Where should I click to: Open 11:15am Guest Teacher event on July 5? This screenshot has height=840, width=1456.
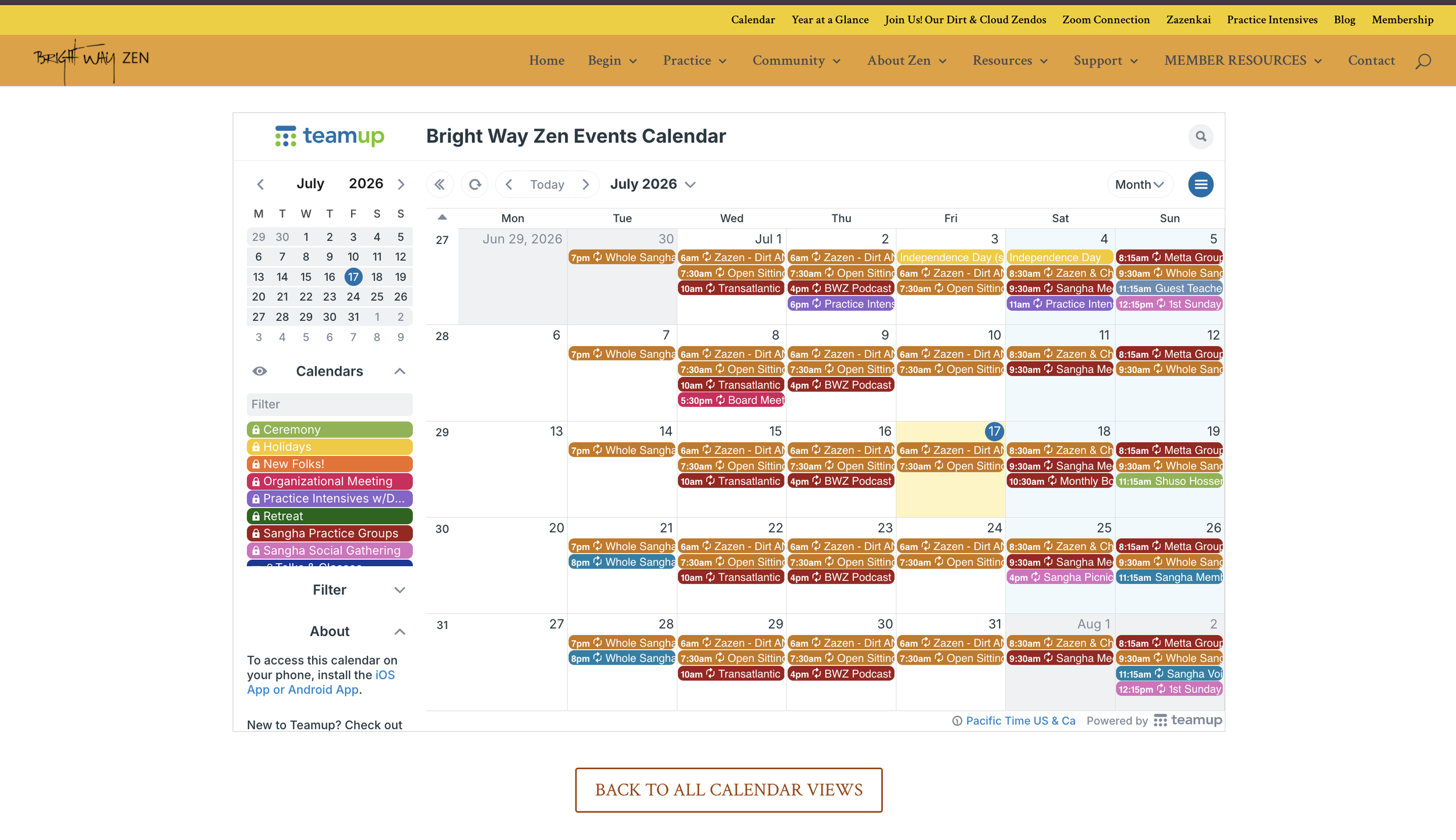point(1169,288)
